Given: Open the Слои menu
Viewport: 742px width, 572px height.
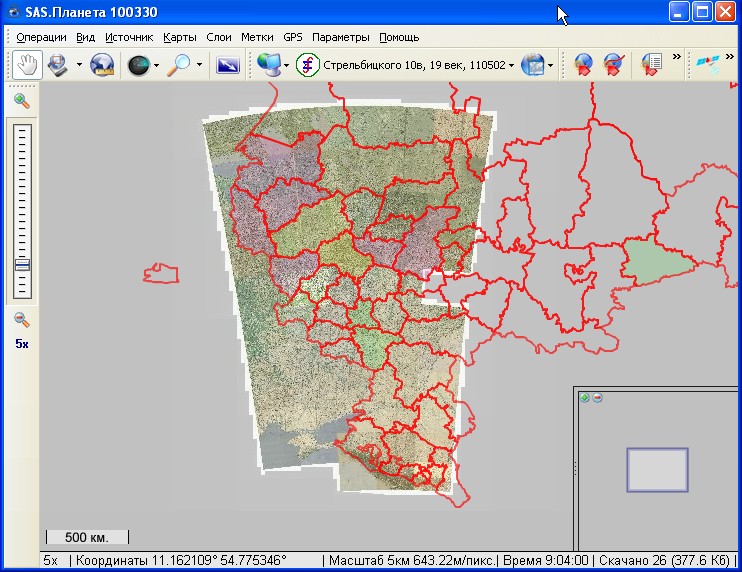Looking at the screenshot, I should [x=218, y=37].
